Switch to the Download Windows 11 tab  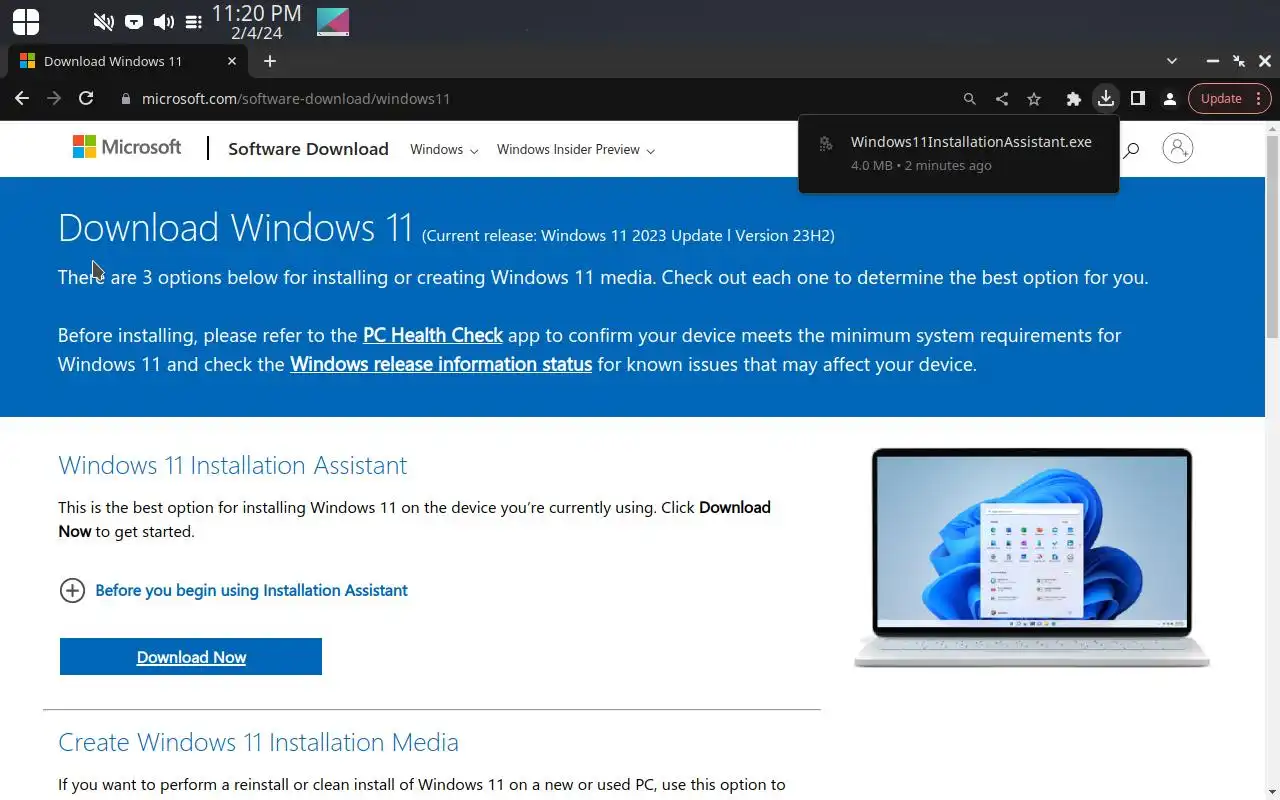[128, 61]
